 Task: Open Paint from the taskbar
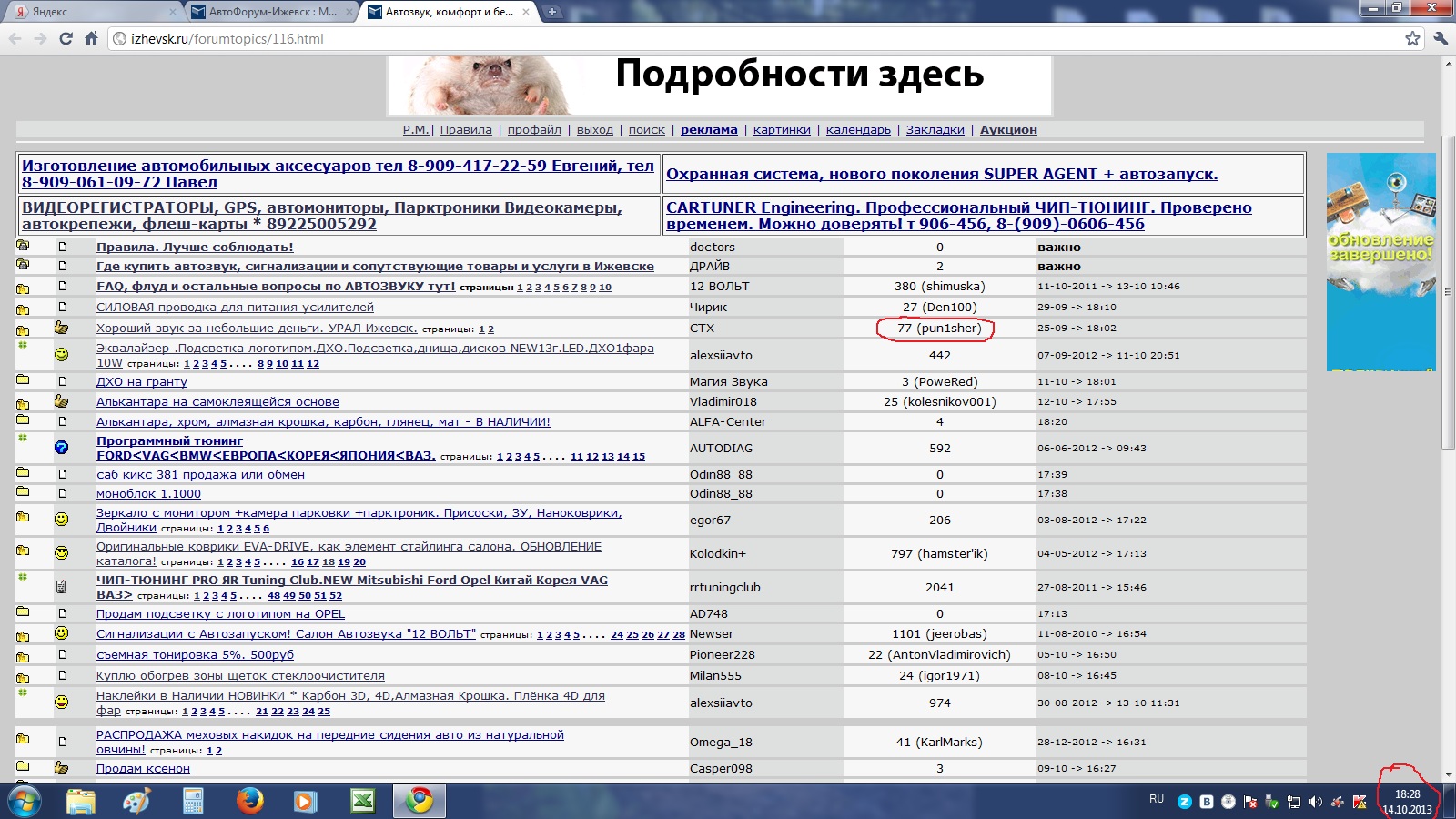(137, 801)
